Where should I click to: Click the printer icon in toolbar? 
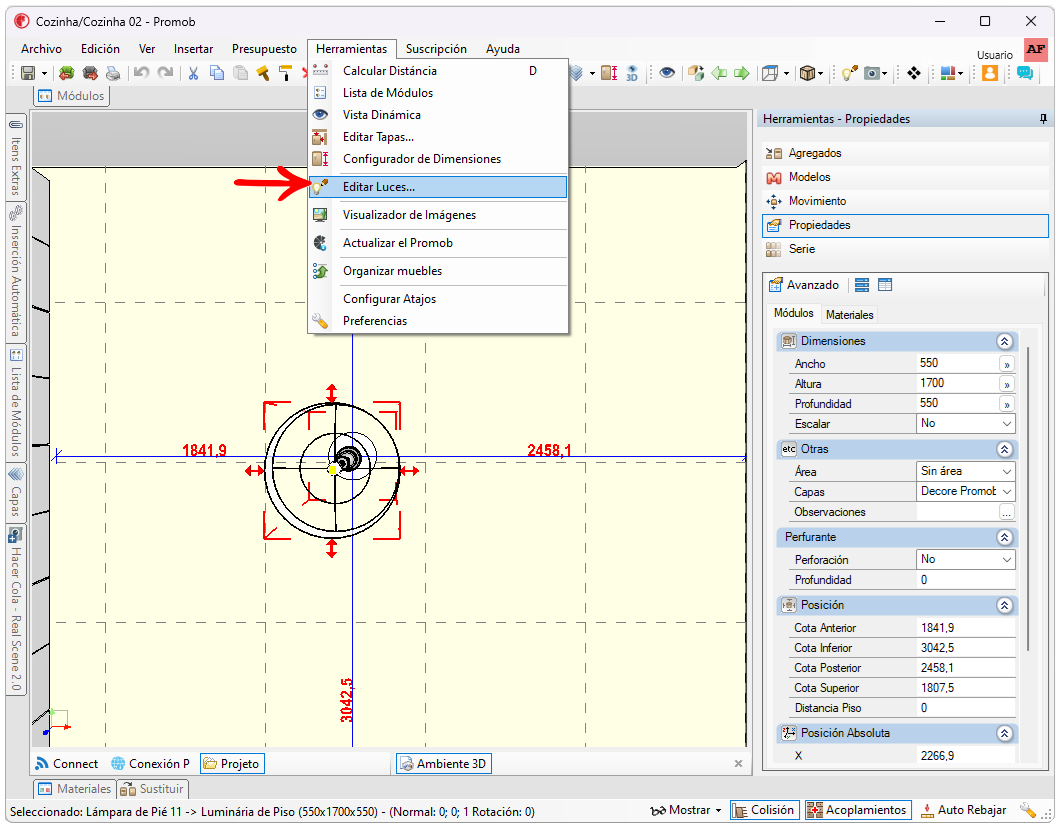114,72
